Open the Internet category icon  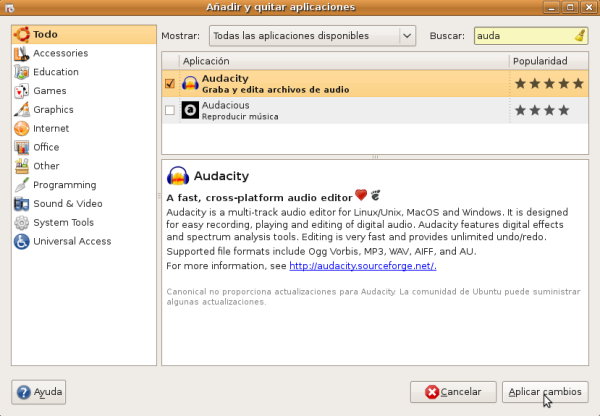(21, 128)
